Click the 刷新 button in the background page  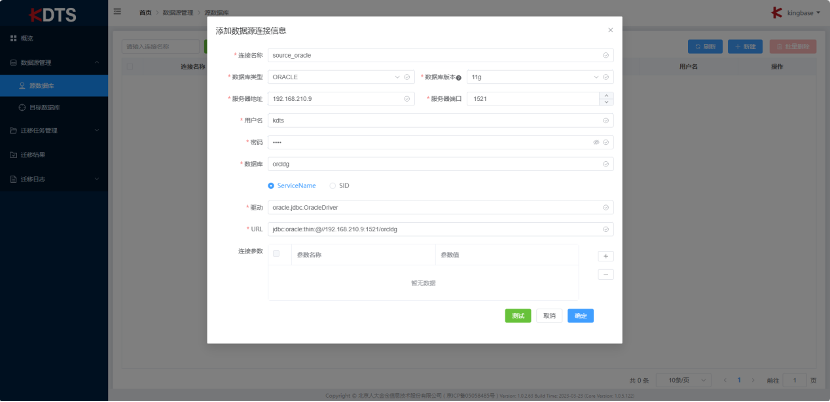pos(705,47)
